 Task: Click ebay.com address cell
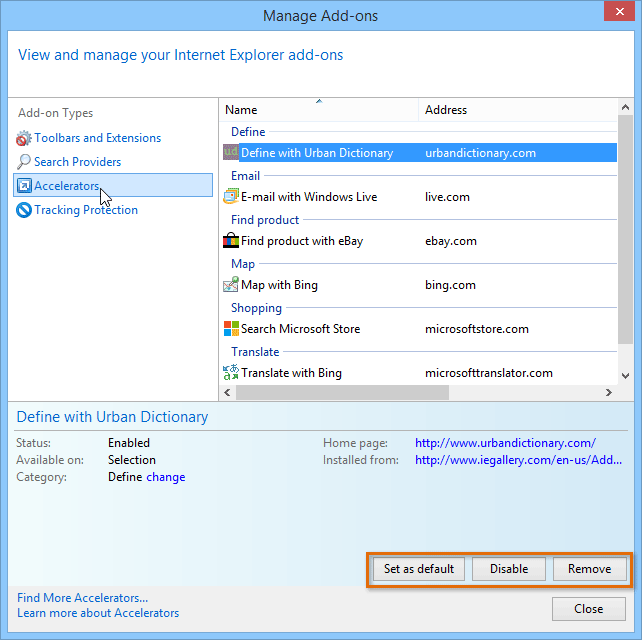(x=451, y=241)
